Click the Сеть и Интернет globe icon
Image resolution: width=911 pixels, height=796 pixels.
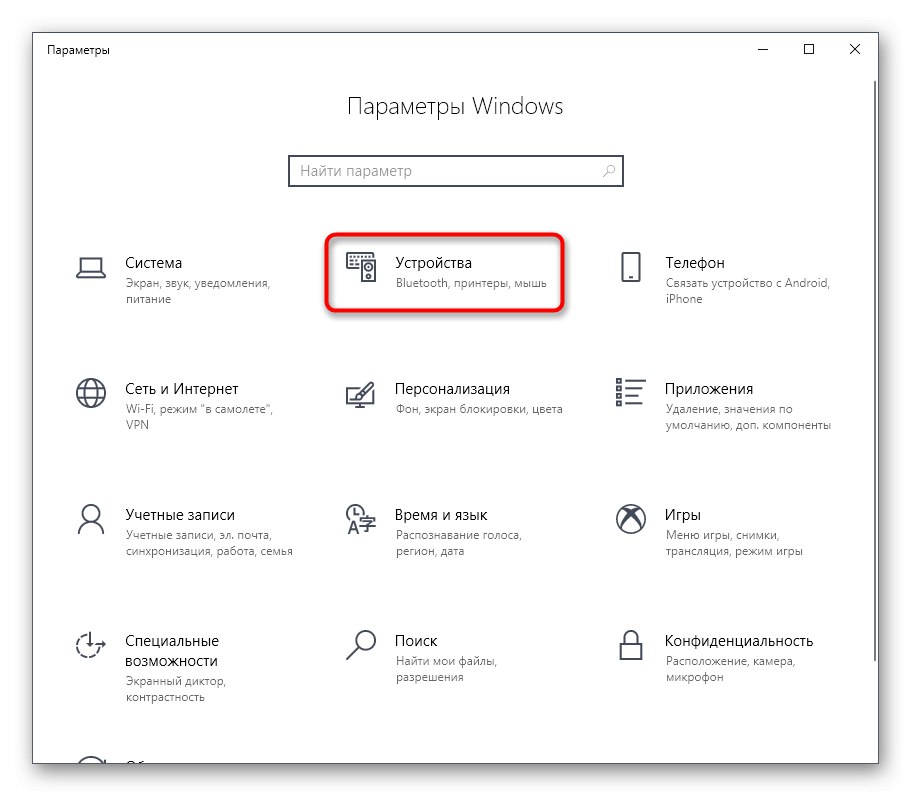pyautogui.click(x=91, y=393)
